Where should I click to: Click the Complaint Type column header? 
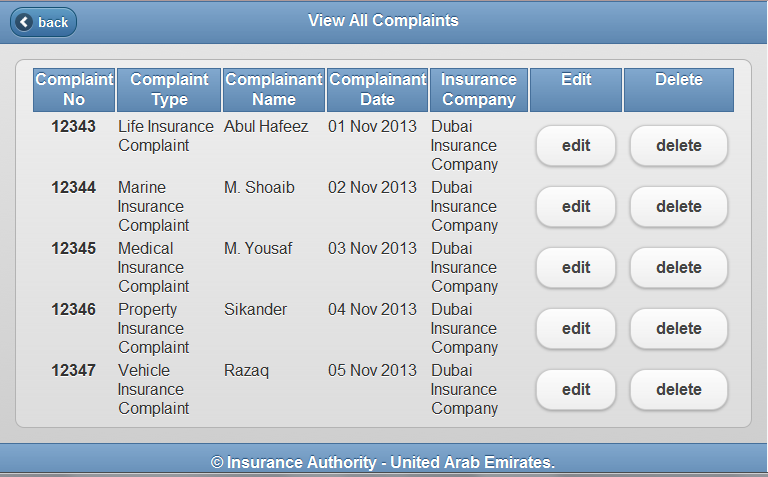click(169, 90)
